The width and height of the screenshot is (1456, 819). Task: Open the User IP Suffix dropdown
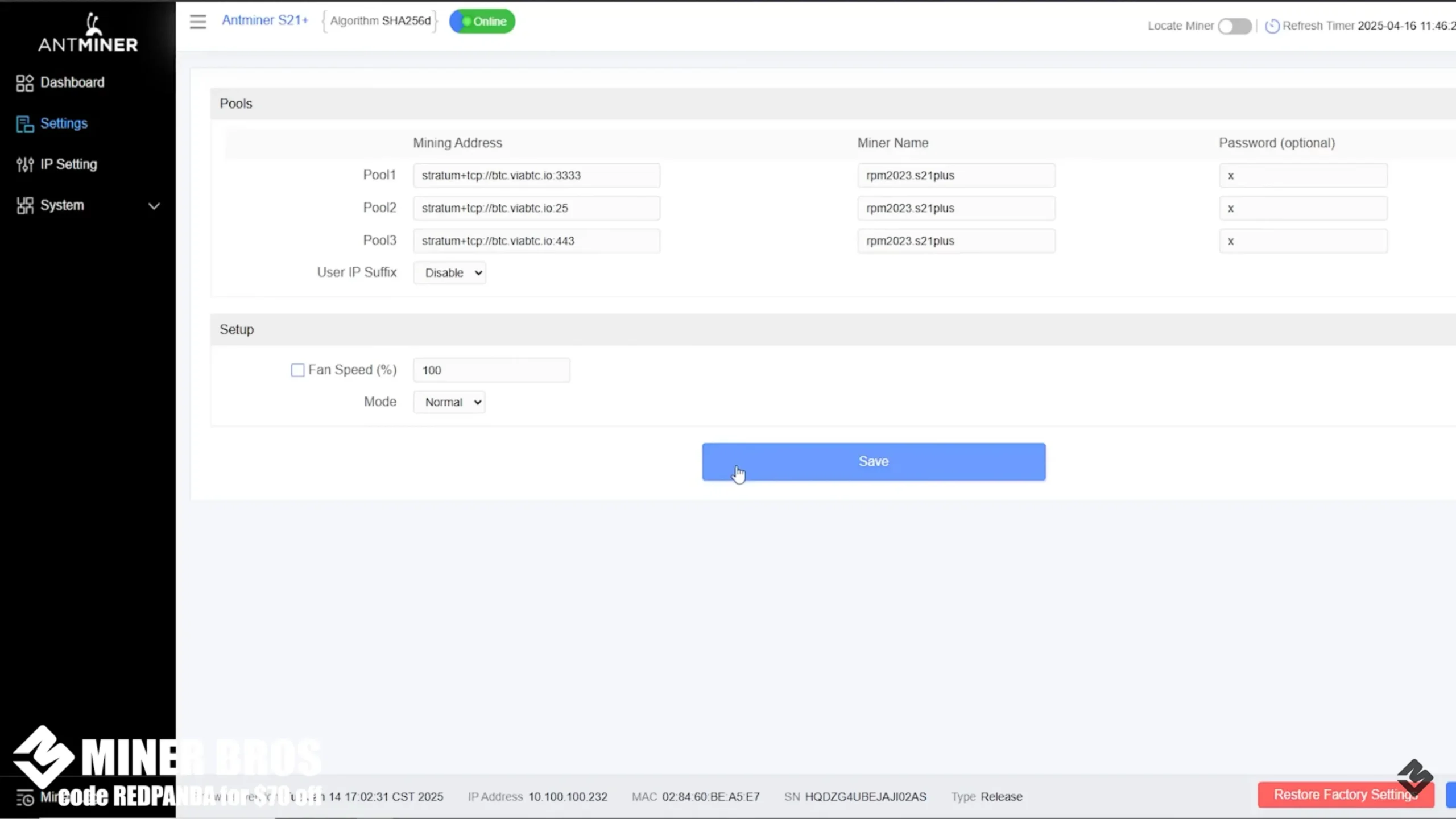[x=450, y=273]
